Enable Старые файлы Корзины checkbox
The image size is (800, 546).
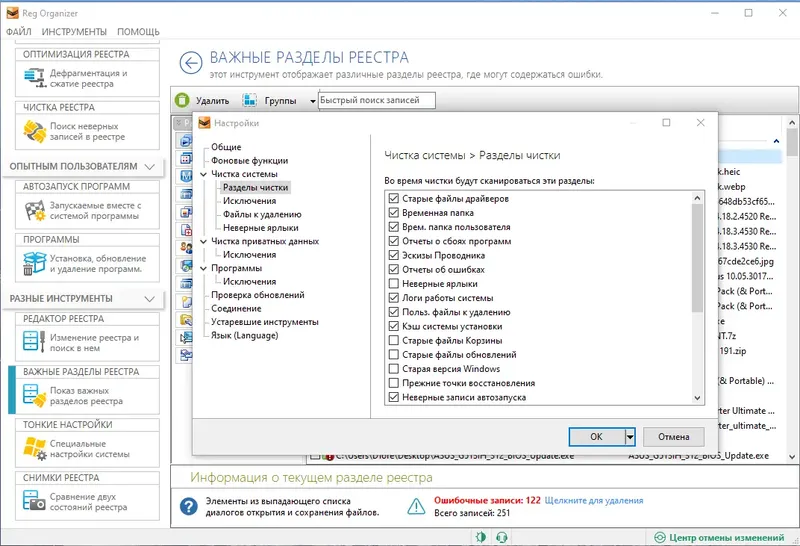[393, 340]
